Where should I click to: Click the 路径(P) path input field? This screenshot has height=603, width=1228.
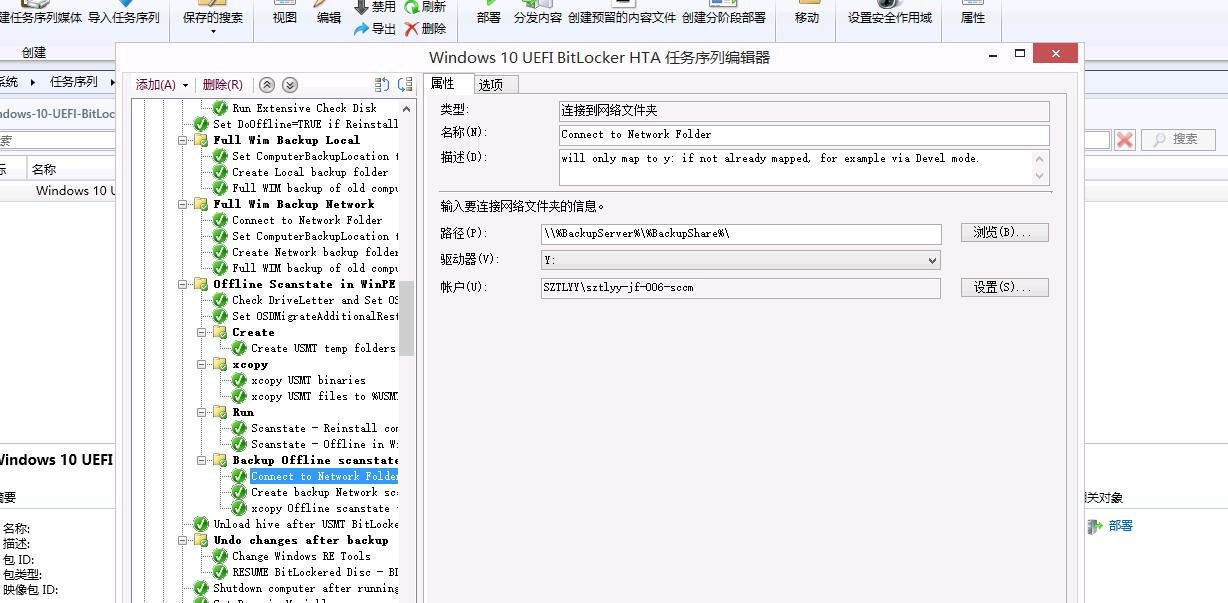point(741,233)
